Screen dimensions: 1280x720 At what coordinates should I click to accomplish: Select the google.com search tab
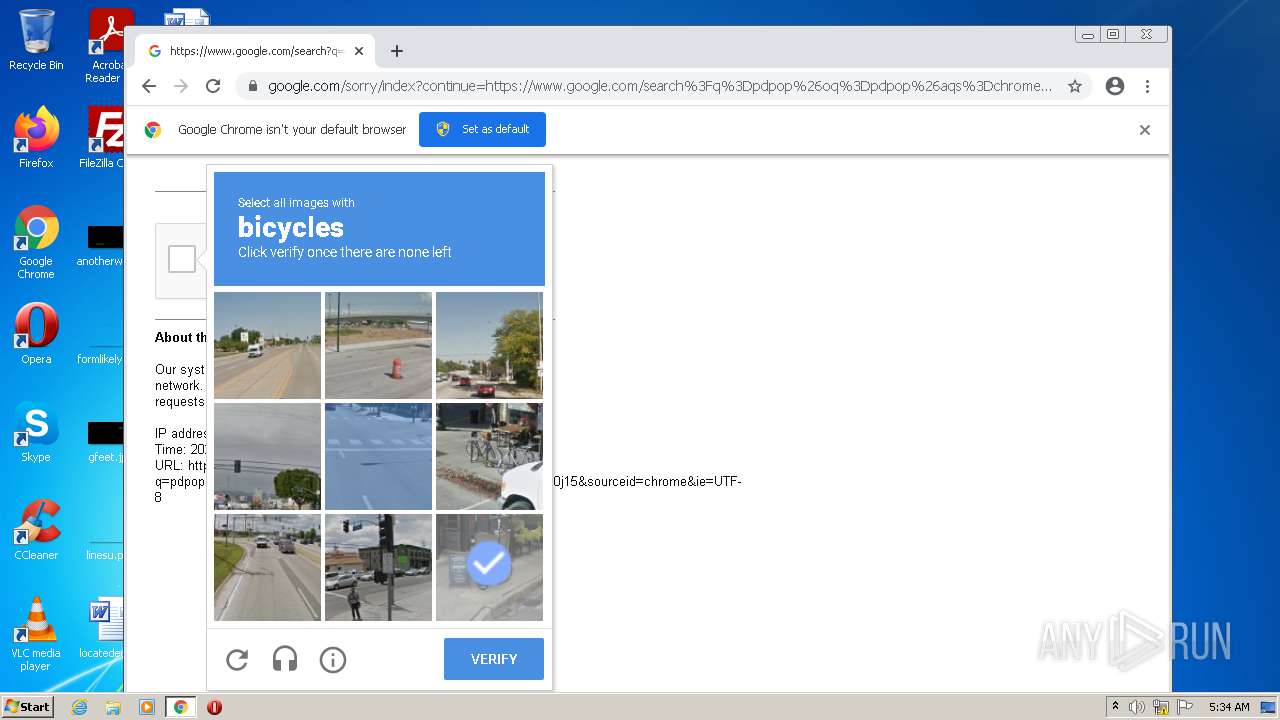point(255,51)
